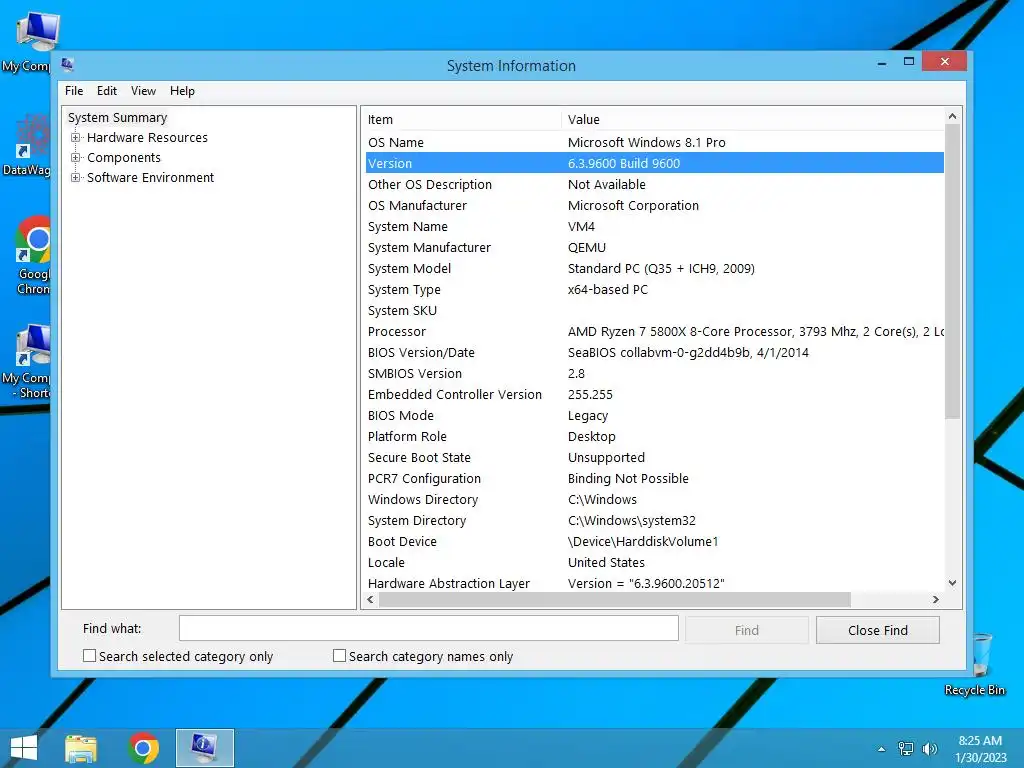
Task: Select the PCR7 Configuration row
Action: click(654, 479)
